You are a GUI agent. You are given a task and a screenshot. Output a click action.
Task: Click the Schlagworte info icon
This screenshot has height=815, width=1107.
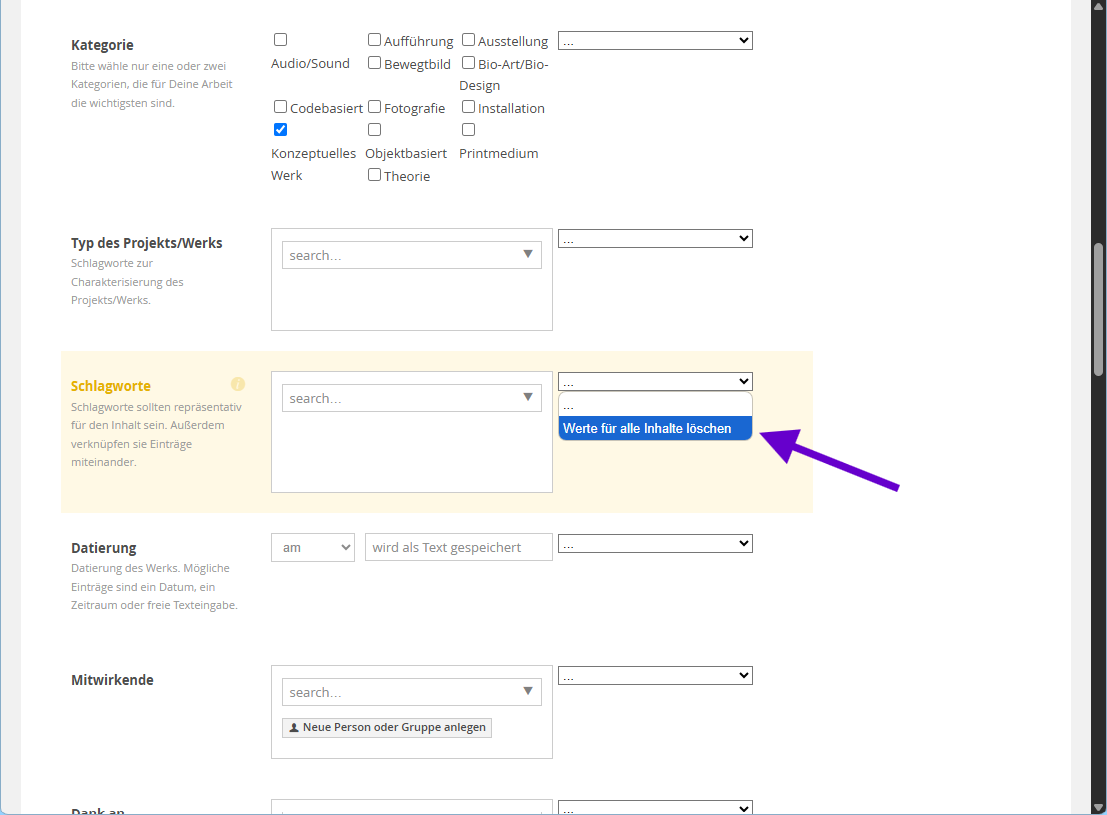coord(238,384)
